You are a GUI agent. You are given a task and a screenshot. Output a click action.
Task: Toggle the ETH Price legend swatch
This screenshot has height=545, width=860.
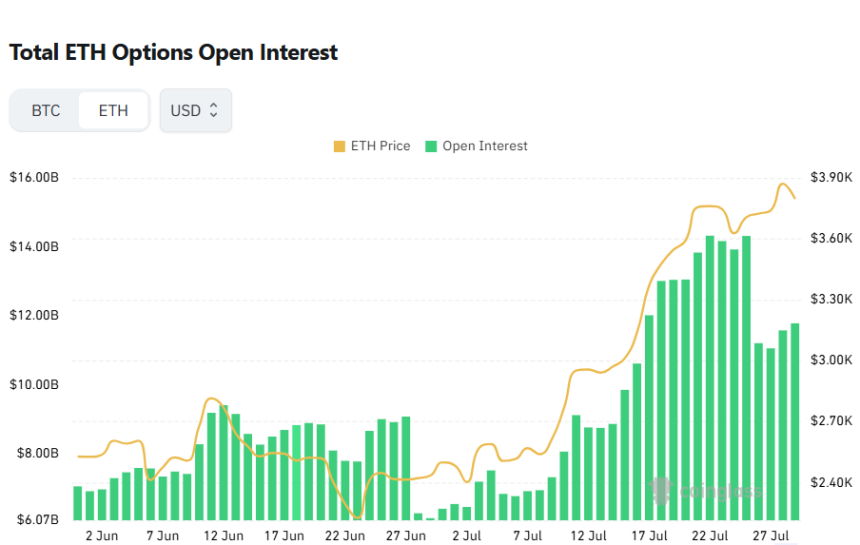[340, 146]
